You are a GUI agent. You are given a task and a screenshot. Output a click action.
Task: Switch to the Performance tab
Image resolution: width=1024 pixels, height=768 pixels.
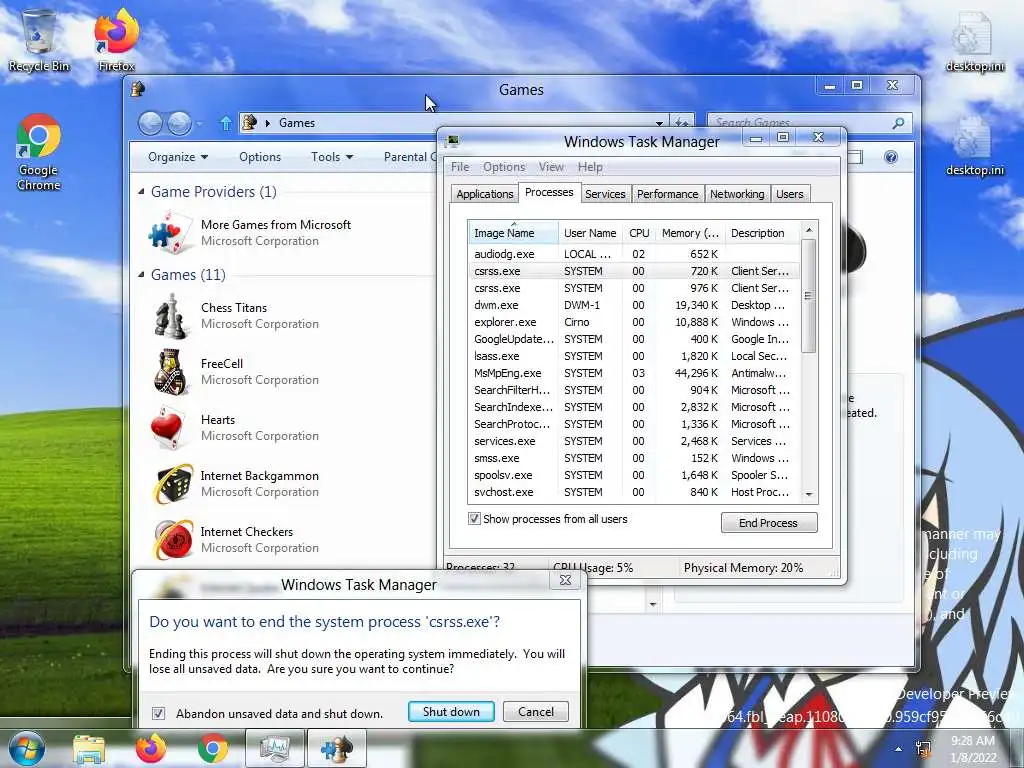click(667, 194)
